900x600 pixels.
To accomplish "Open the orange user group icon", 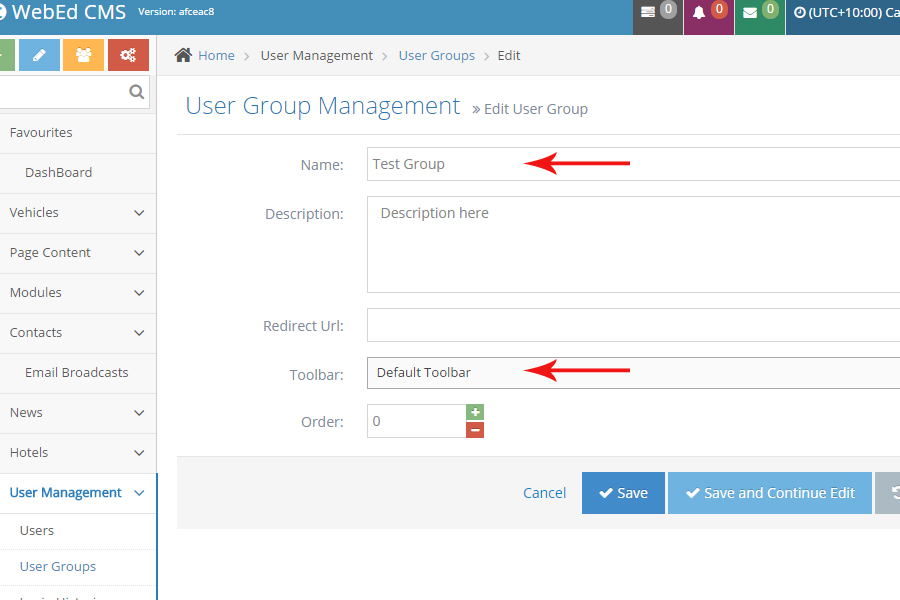I will (83, 55).
